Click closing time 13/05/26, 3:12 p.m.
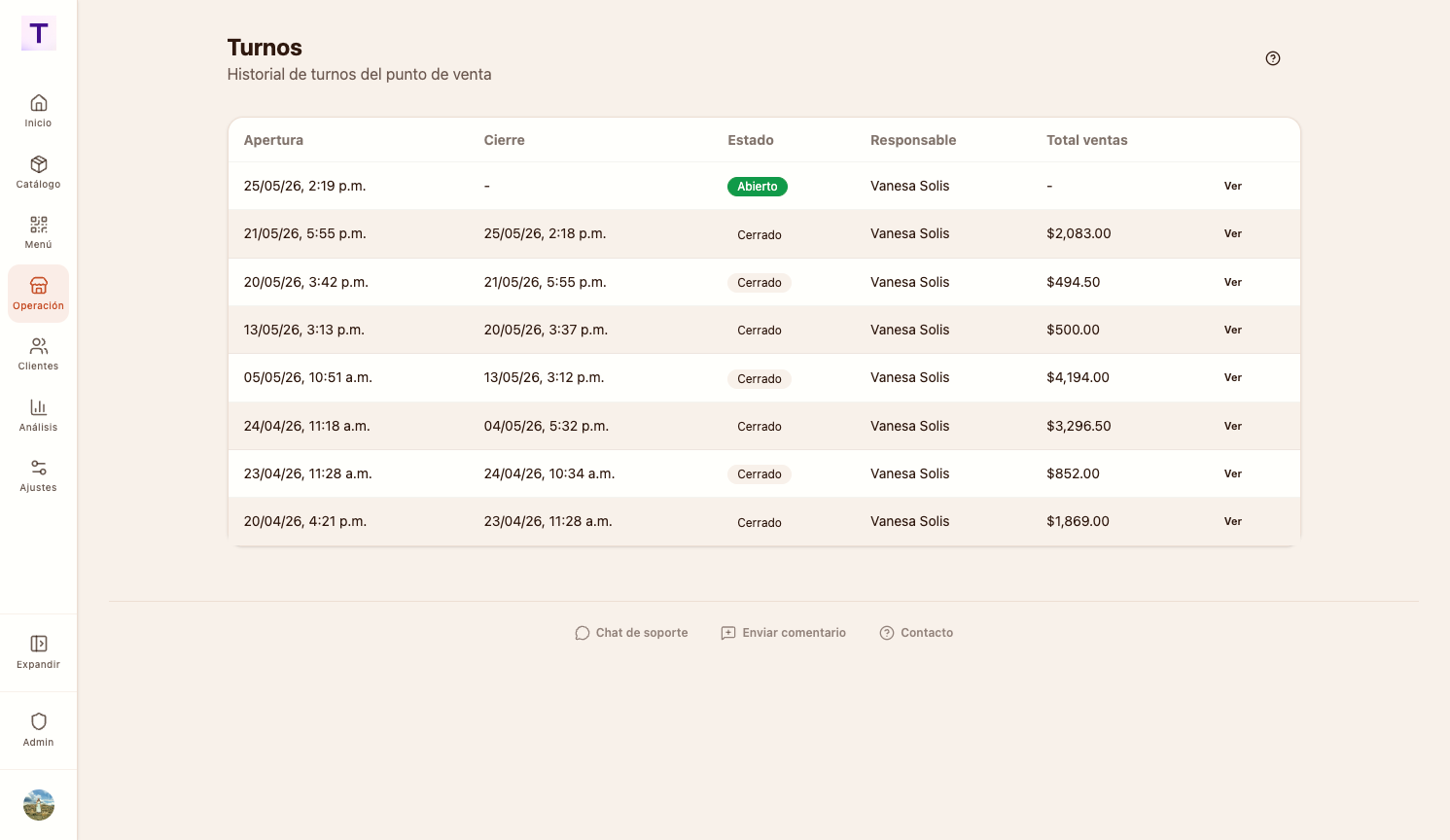This screenshot has width=1450, height=840. pos(544,377)
